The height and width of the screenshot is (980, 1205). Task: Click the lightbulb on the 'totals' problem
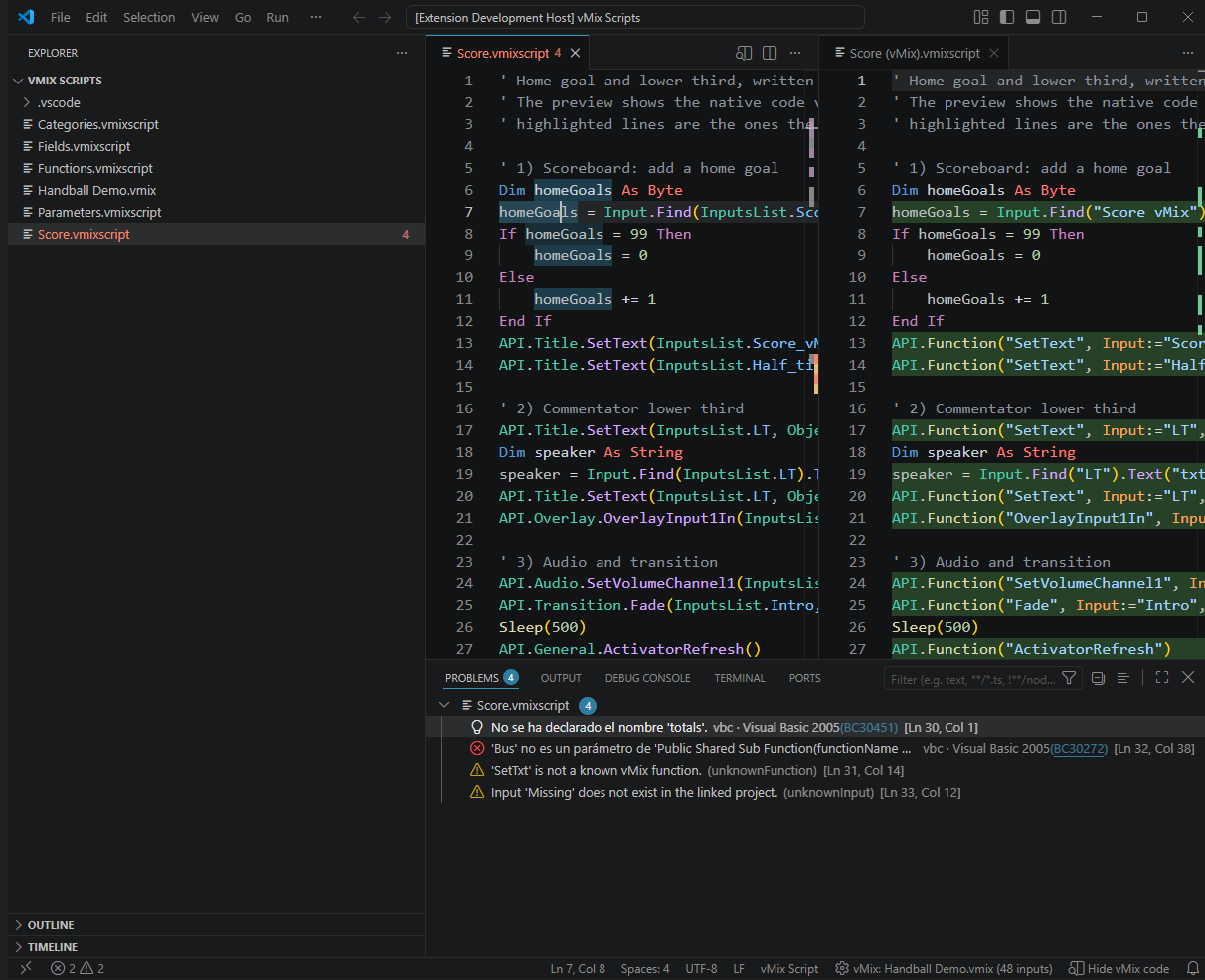click(477, 727)
